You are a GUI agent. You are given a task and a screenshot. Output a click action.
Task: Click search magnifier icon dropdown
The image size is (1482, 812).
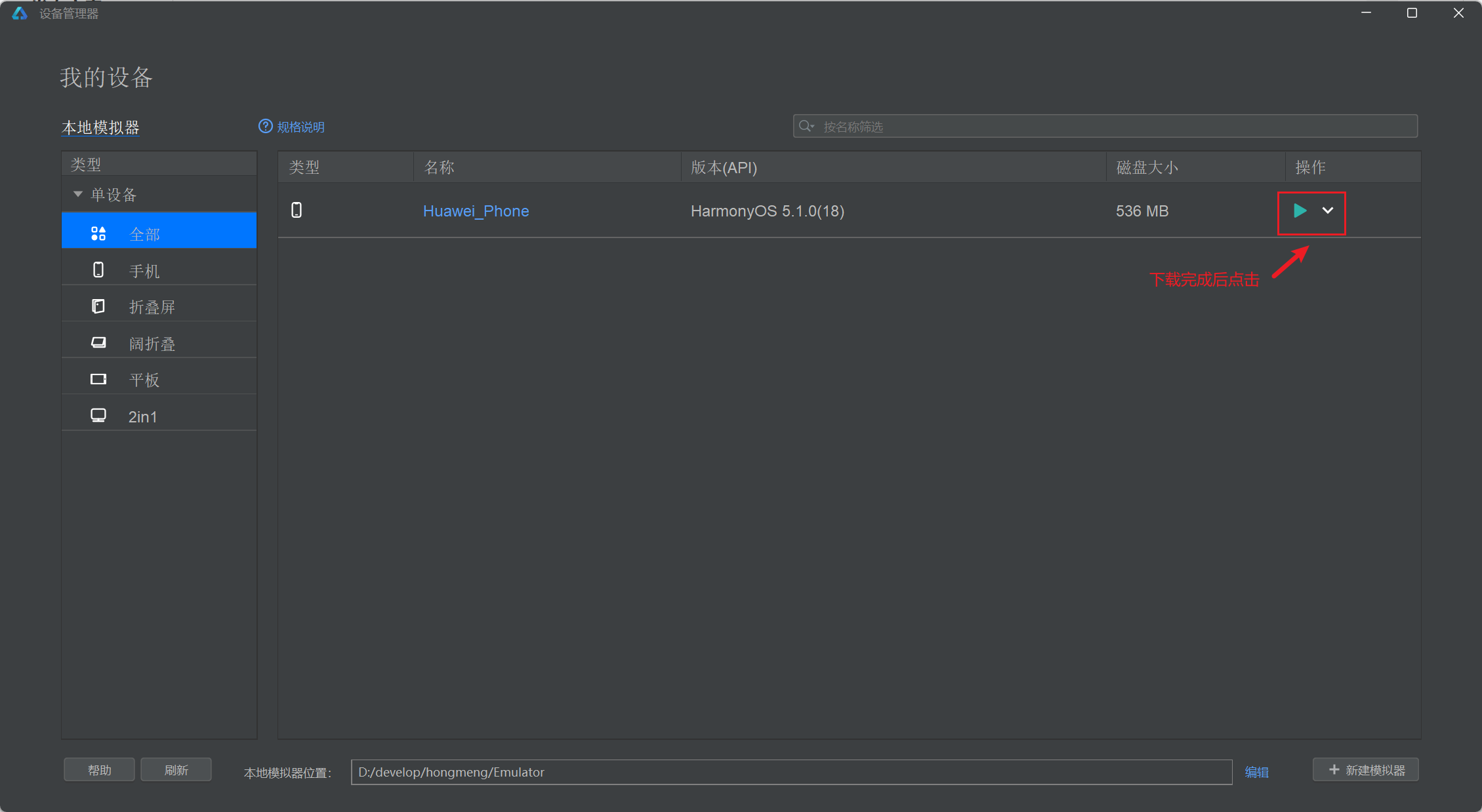click(806, 126)
